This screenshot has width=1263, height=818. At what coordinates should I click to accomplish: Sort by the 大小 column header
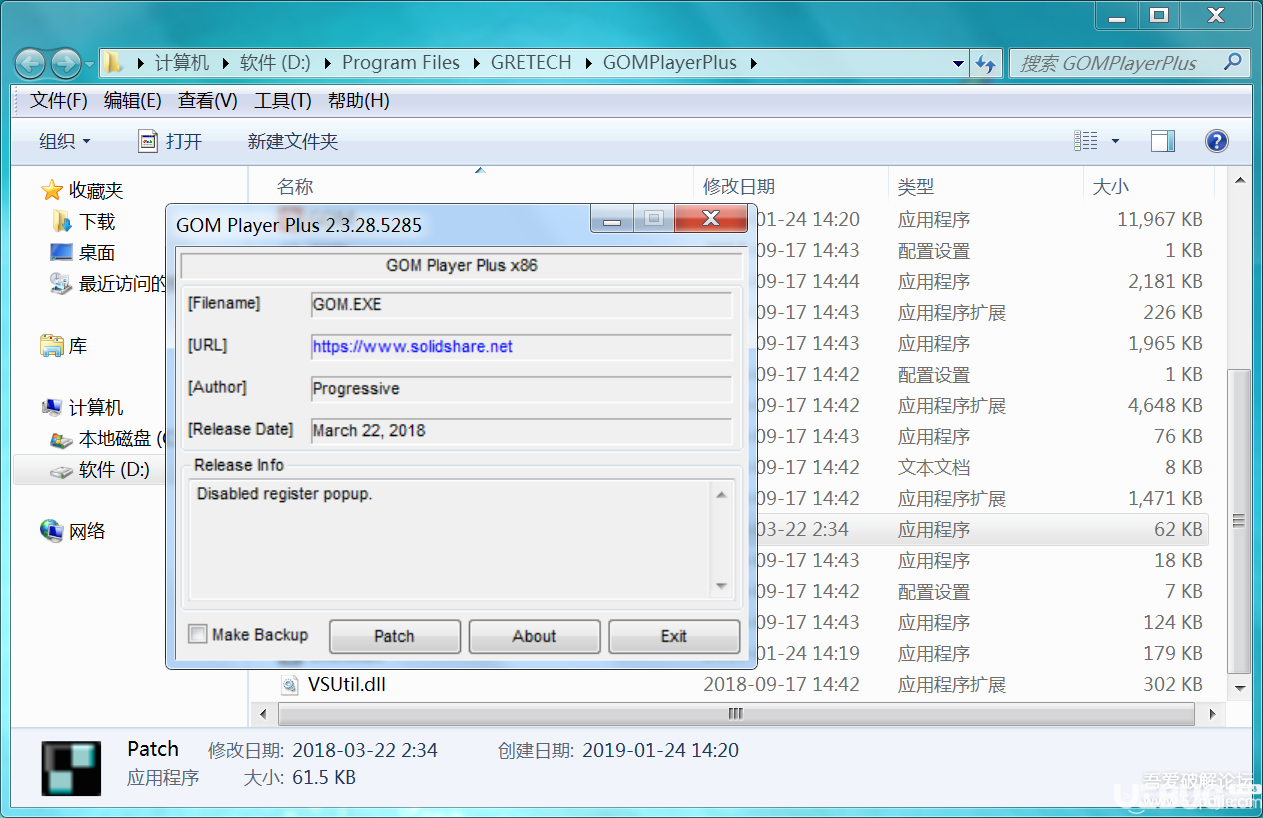[1110, 187]
